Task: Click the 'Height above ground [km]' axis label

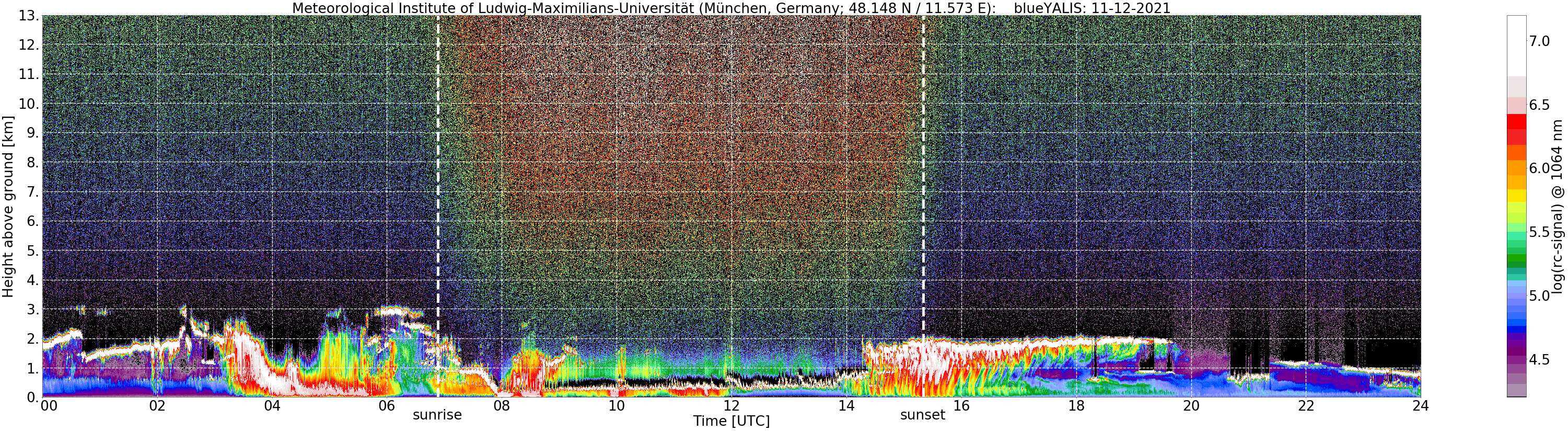Action: pyautogui.click(x=7, y=206)
